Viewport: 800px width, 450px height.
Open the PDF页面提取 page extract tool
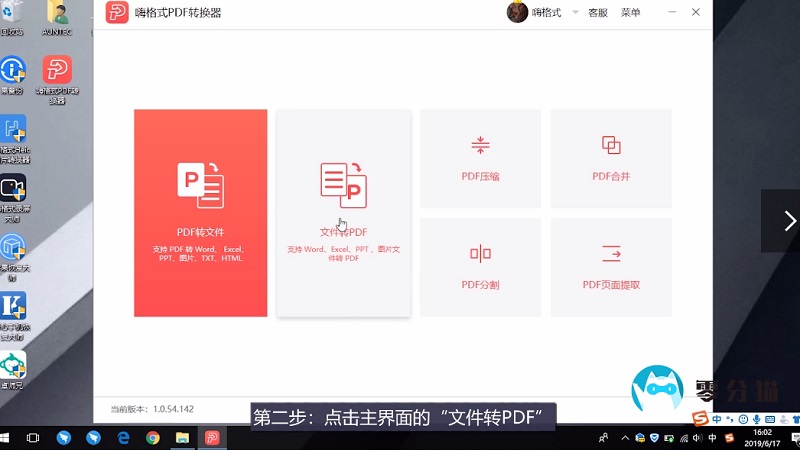611,266
